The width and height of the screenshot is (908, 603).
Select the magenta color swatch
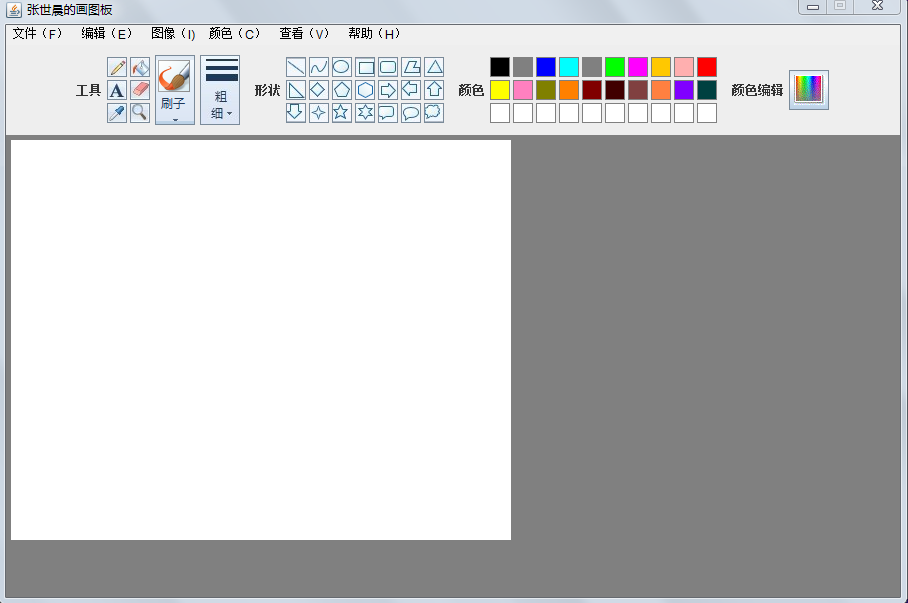[638, 67]
